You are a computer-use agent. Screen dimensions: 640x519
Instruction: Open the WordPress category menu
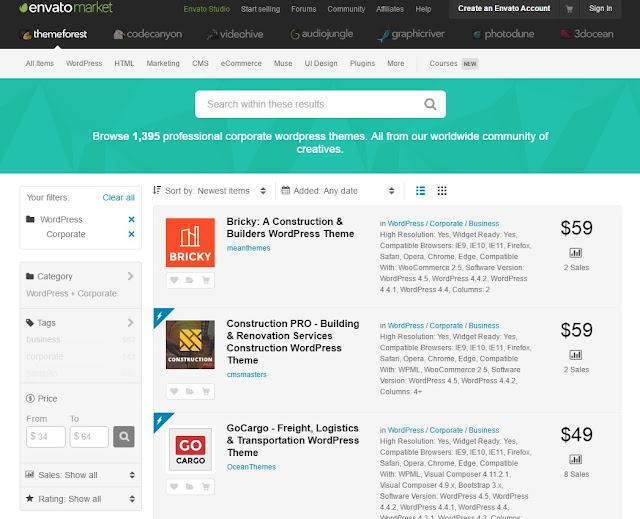84,64
